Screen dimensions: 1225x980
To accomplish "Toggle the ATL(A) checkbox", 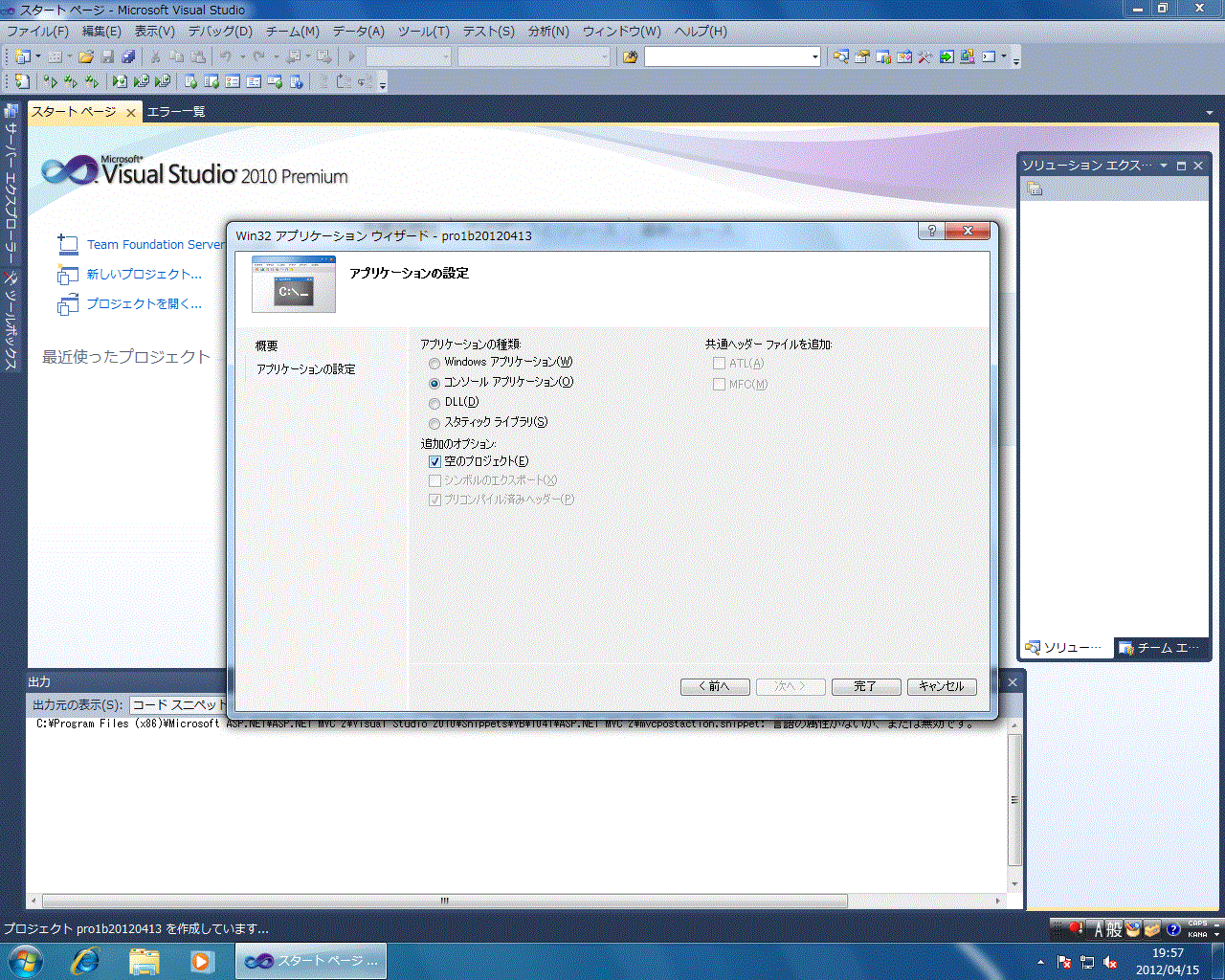I will pos(719,364).
